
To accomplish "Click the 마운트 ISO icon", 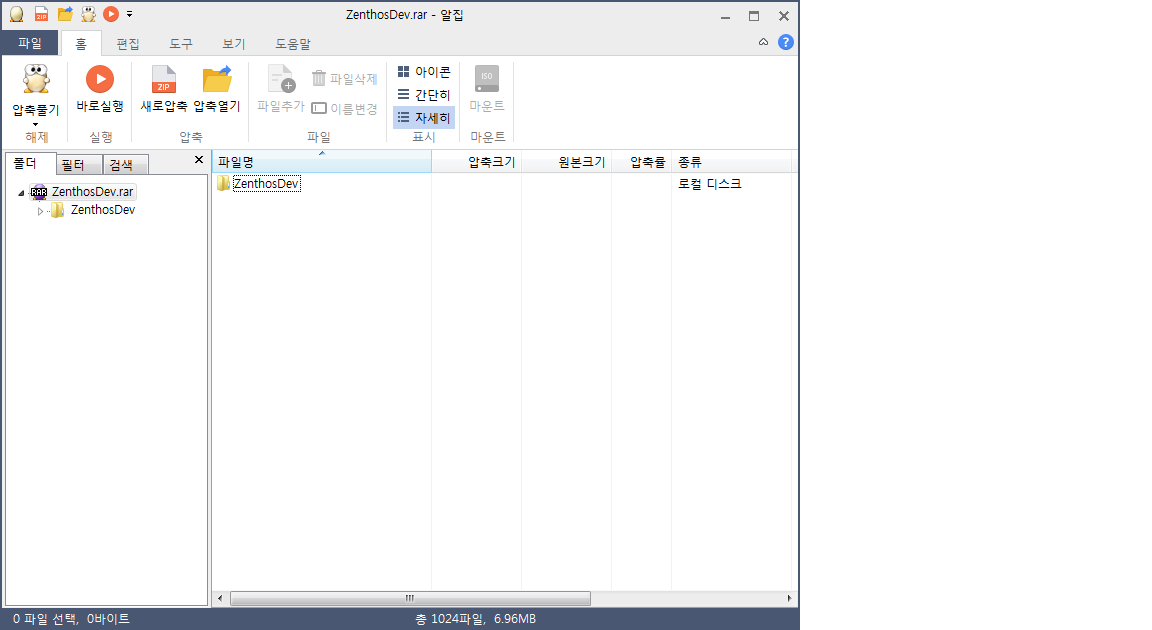I will pos(486,79).
